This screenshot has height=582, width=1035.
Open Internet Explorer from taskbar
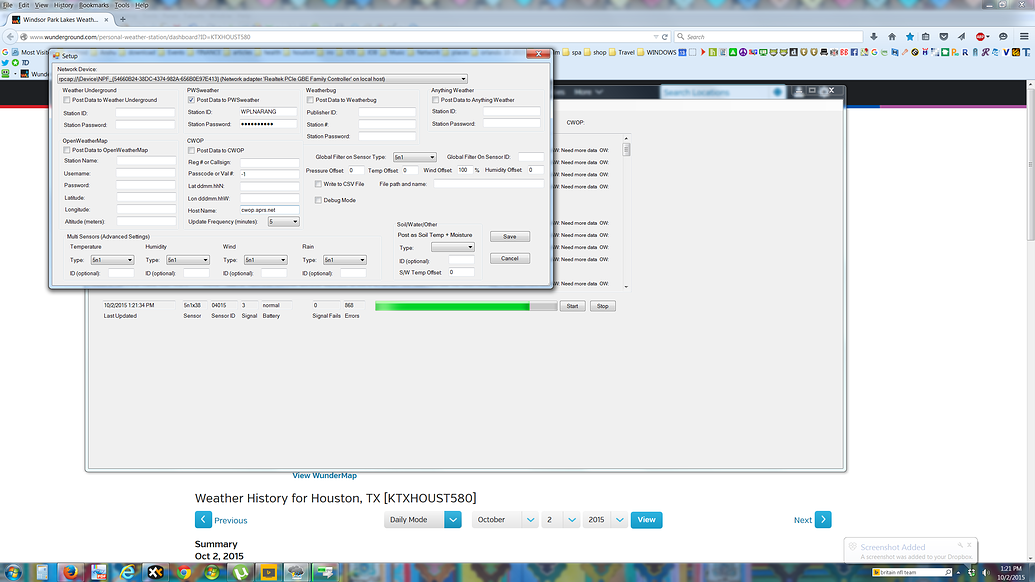pyautogui.click(x=127, y=572)
